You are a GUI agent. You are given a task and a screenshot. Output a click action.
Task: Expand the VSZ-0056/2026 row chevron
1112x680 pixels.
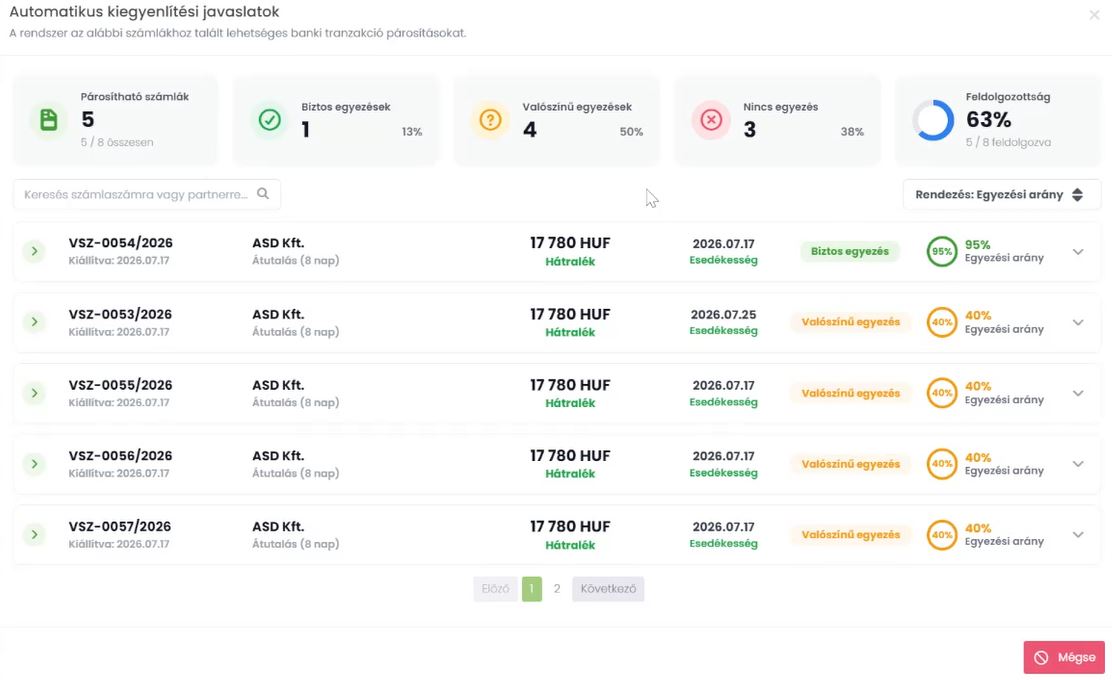(x=1078, y=464)
